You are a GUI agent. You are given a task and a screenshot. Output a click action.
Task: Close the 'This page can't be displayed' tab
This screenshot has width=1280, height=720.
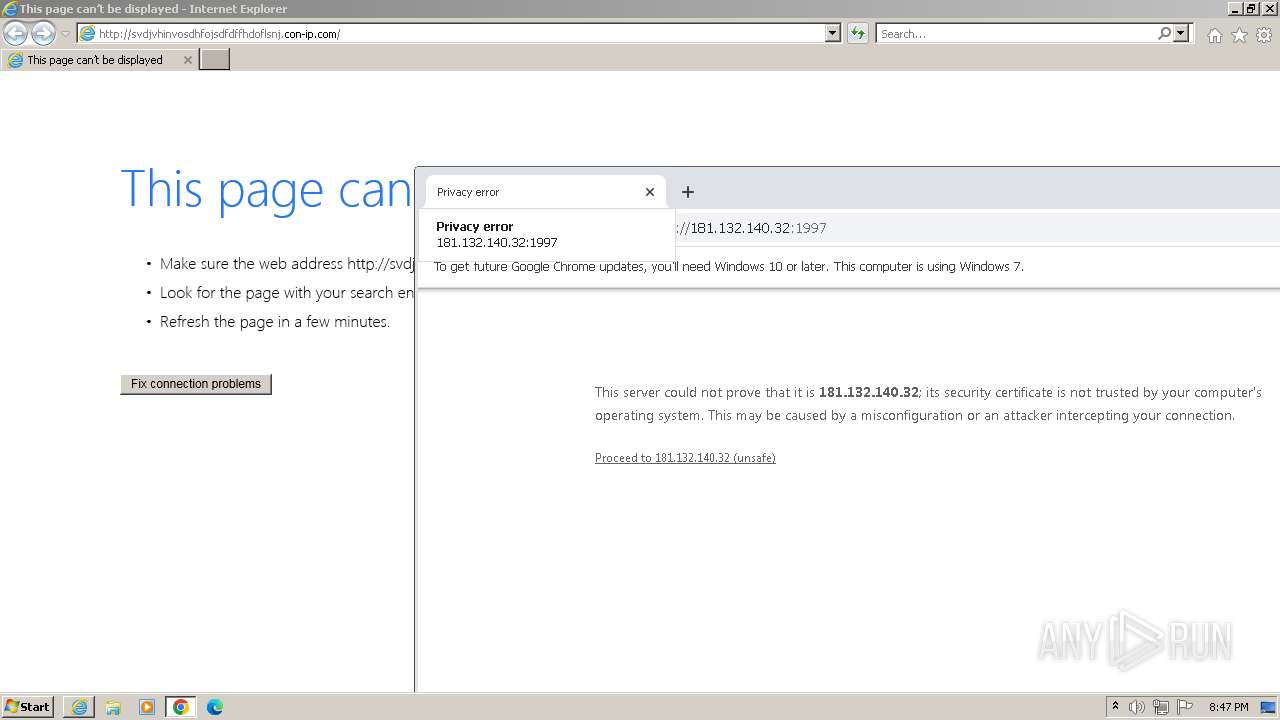[187, 60]
